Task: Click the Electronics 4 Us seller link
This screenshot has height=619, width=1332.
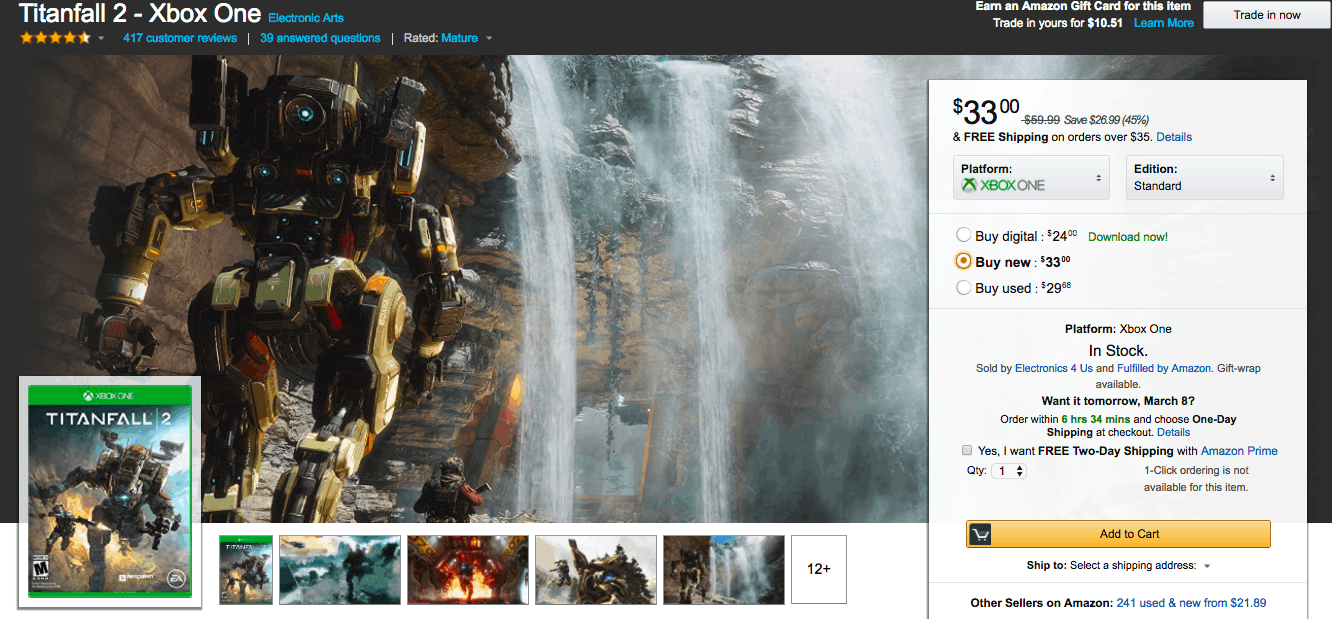Action: (x=1054, y=368)
